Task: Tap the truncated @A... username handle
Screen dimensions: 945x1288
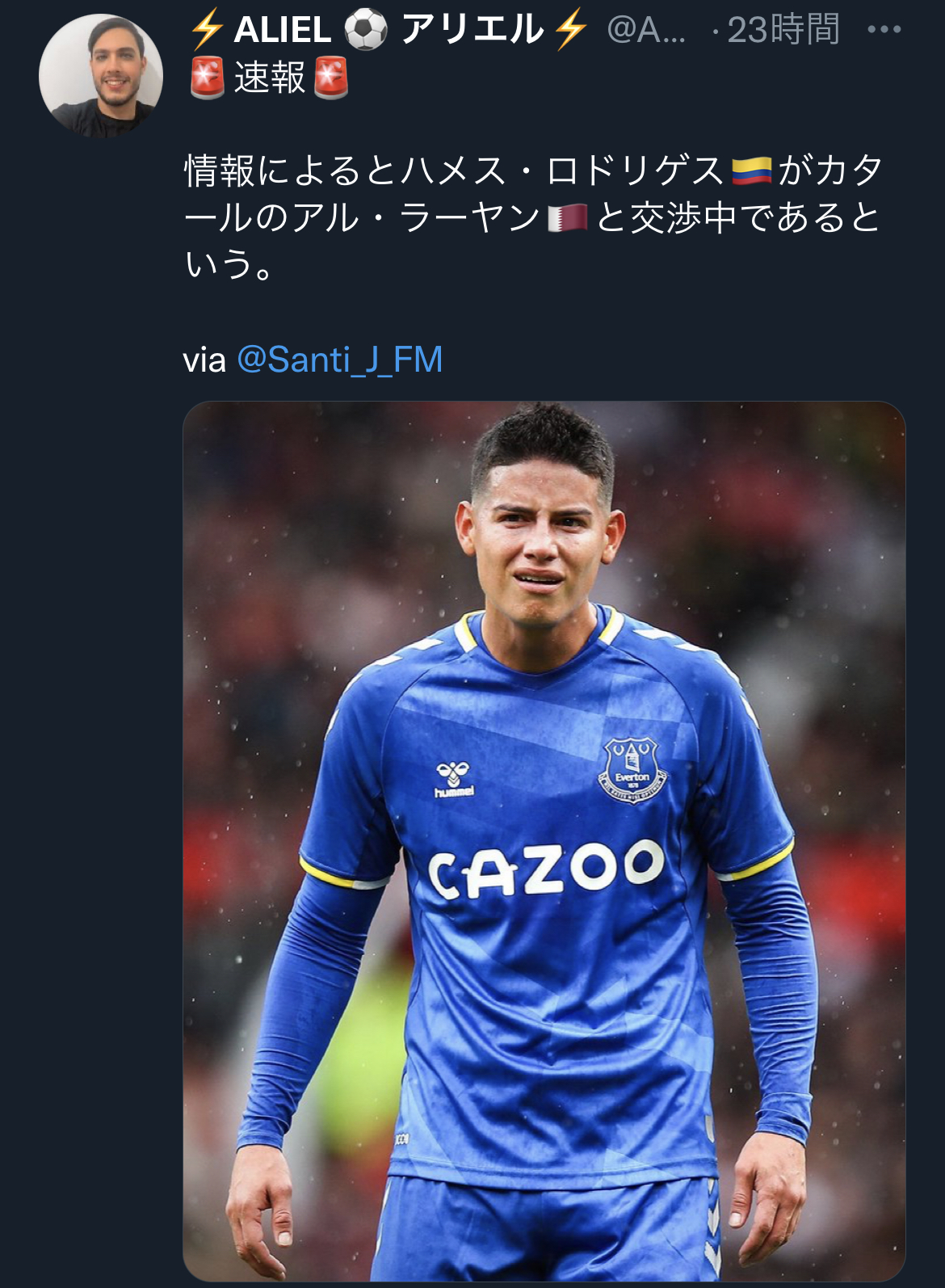Action: [x=645, y=31]
